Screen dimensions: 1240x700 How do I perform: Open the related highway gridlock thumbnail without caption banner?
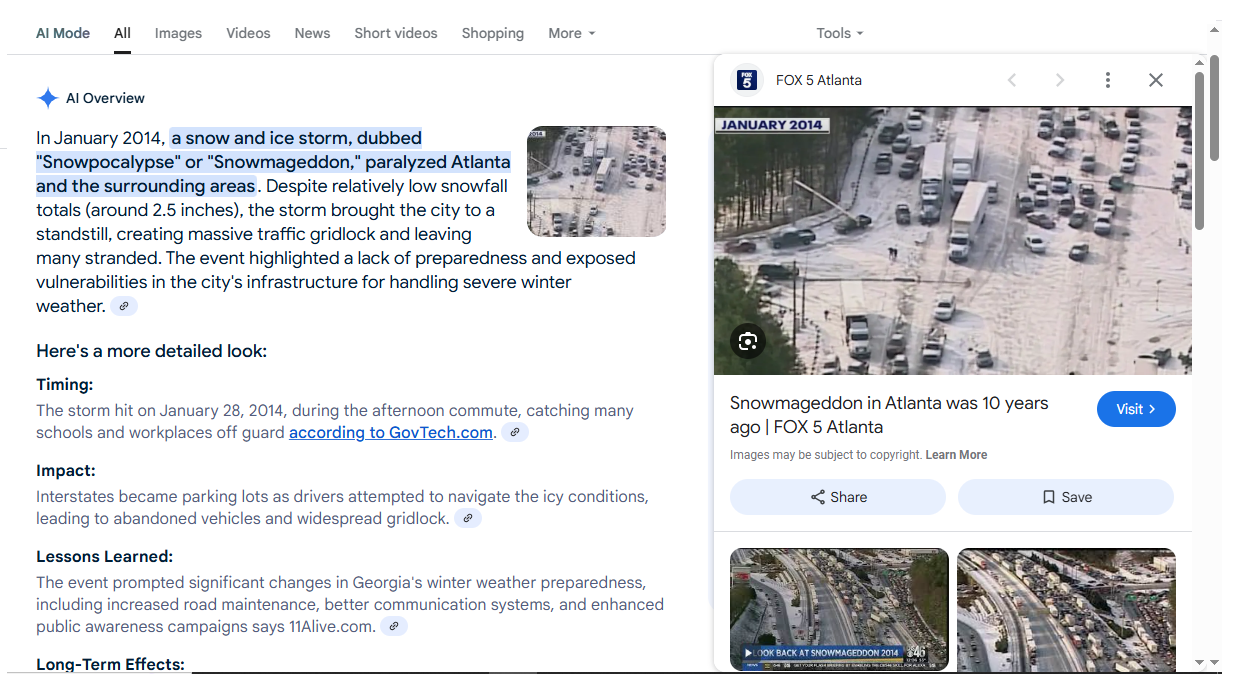click(1066, 609)
